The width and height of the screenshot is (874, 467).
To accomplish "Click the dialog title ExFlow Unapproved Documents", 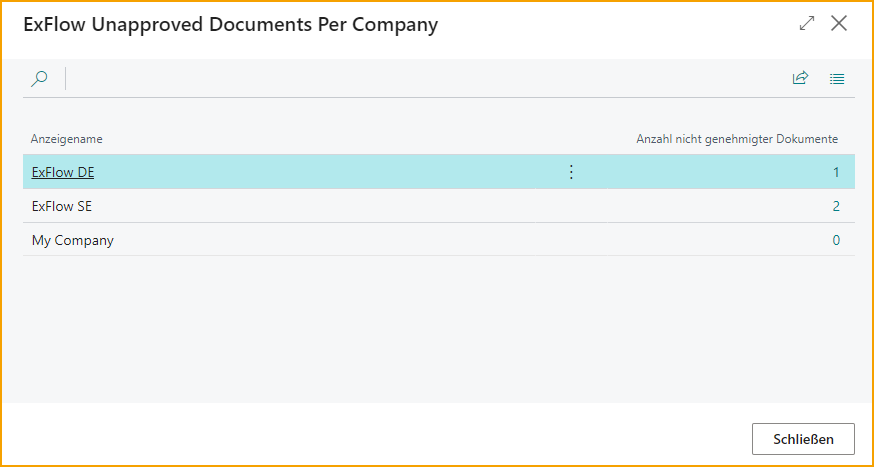I will (230, 25).
